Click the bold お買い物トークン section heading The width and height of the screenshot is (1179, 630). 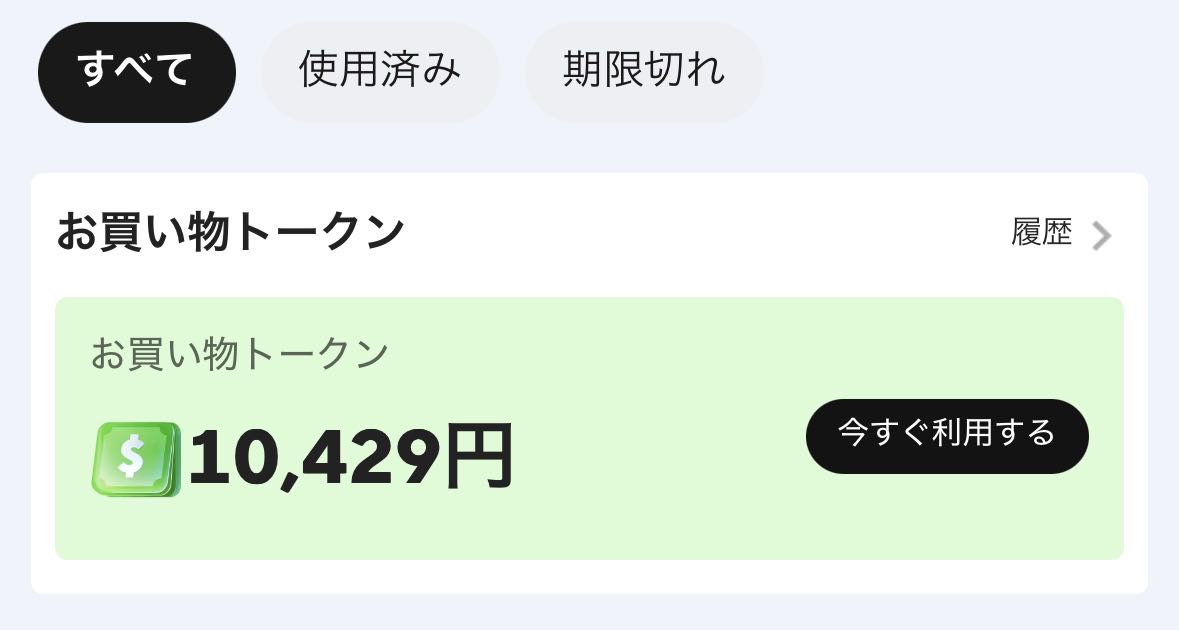coord(230,232)
